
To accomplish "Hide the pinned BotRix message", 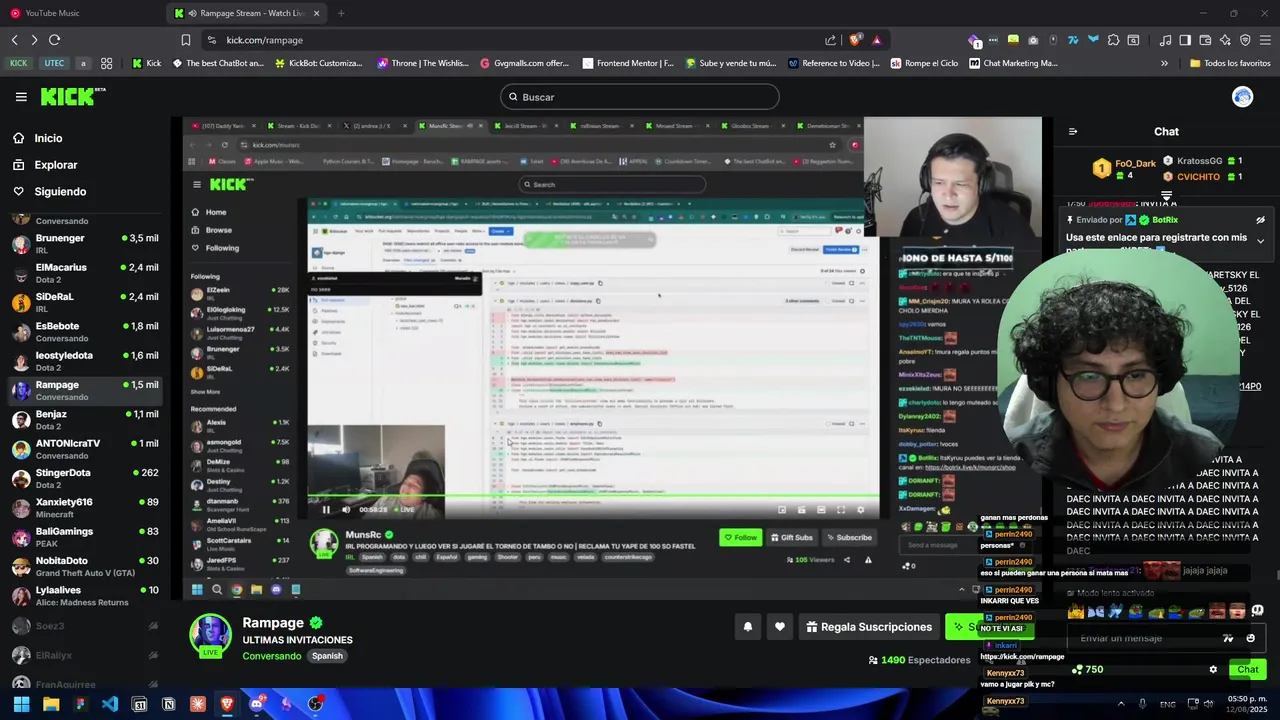I will click(1260, 220).
